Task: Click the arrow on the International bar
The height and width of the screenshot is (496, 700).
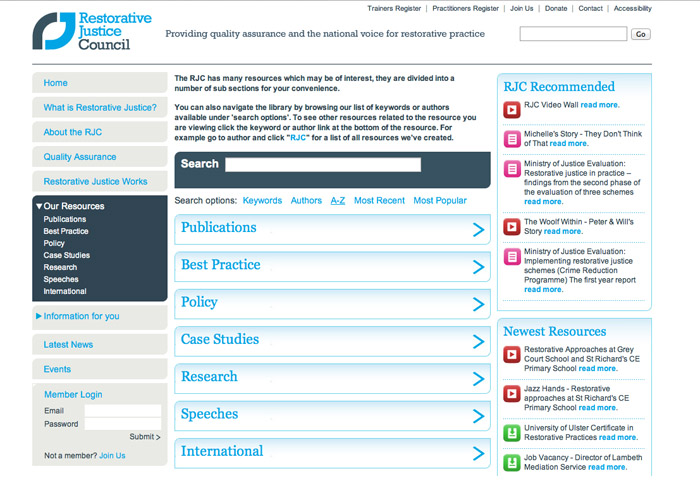Action: pos(478,454)
